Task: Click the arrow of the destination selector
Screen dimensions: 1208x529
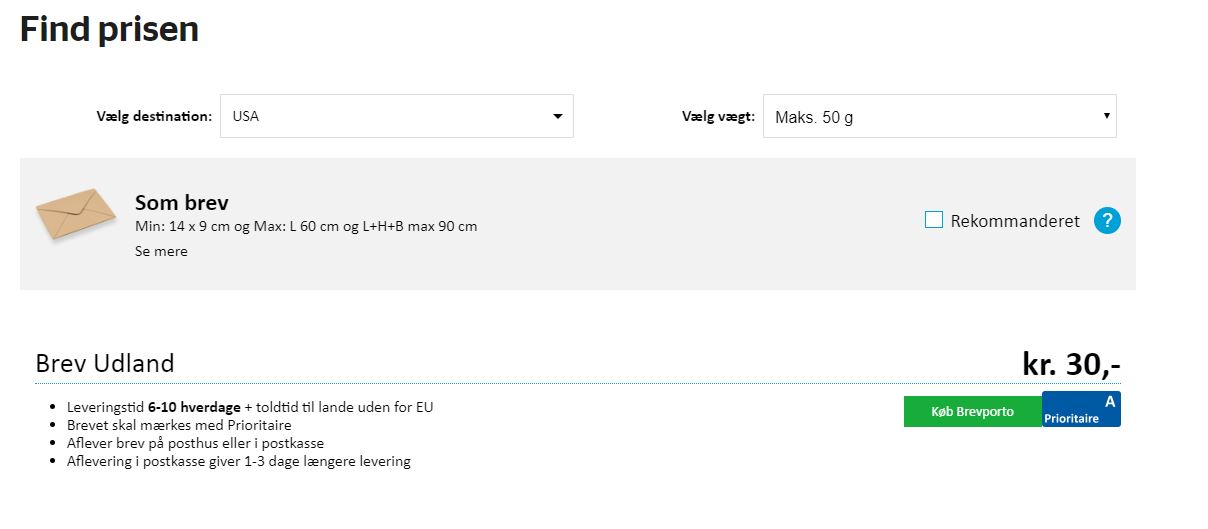Action: coord(558,117)
